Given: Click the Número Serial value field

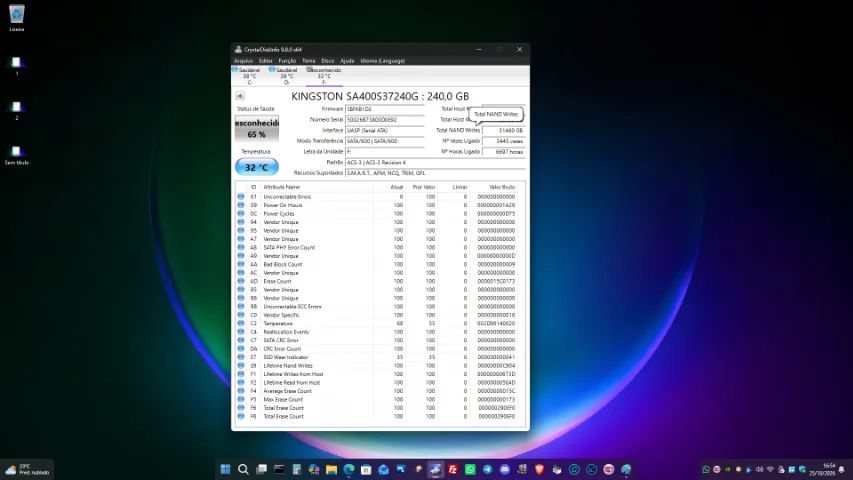Looking at the screenshot, I should click(x=385, y=120).
